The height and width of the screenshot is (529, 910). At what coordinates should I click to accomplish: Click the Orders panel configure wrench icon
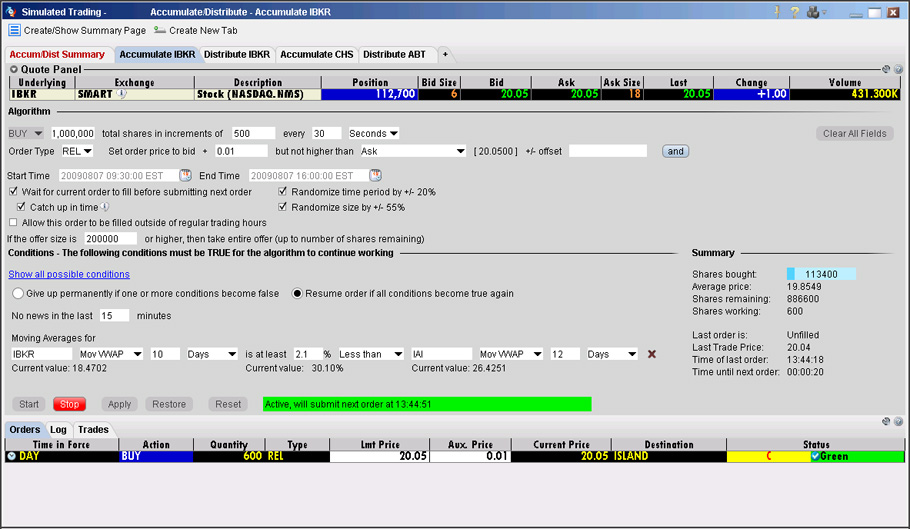tap(886, 422)
